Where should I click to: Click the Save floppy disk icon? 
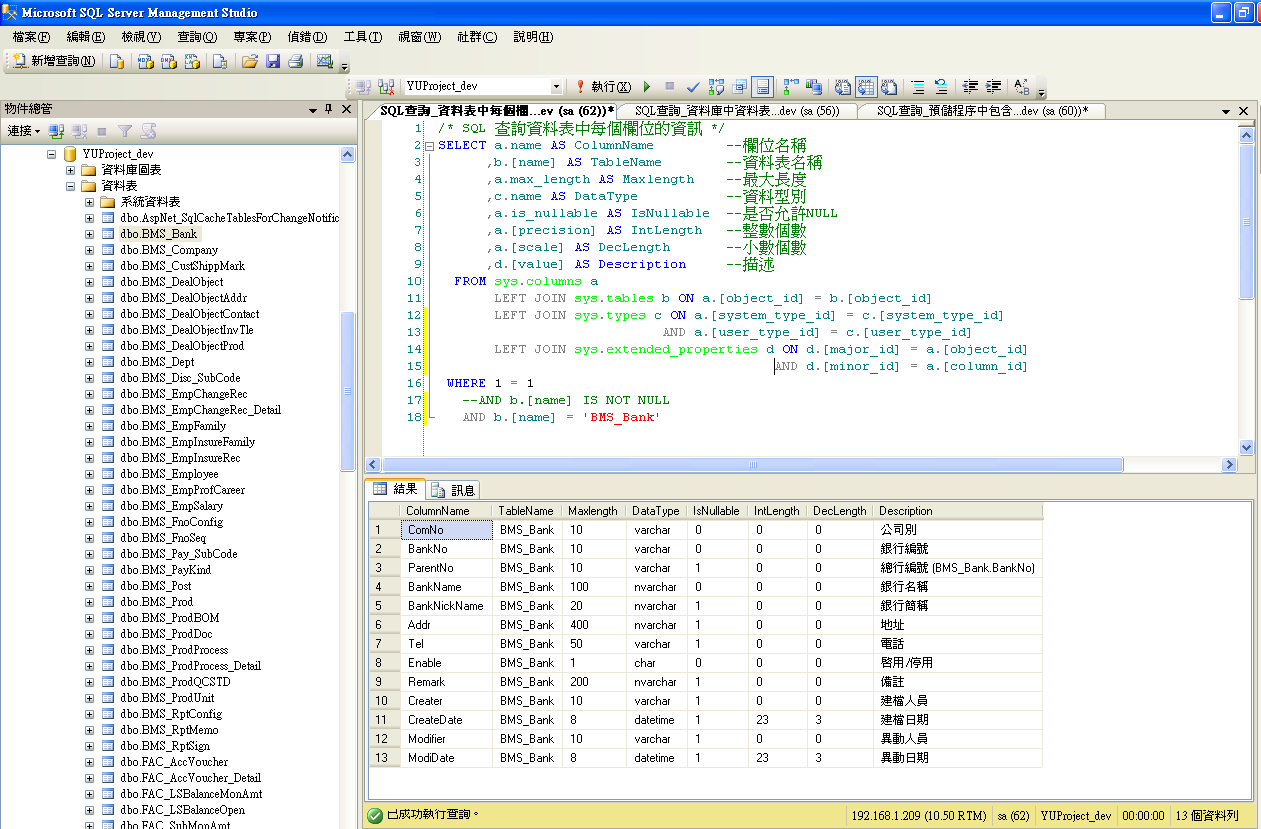273,61
